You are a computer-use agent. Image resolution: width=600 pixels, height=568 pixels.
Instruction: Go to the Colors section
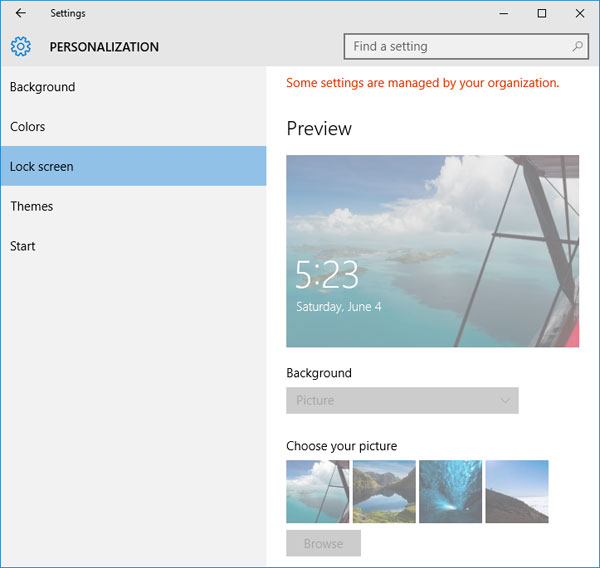(28, 127)
